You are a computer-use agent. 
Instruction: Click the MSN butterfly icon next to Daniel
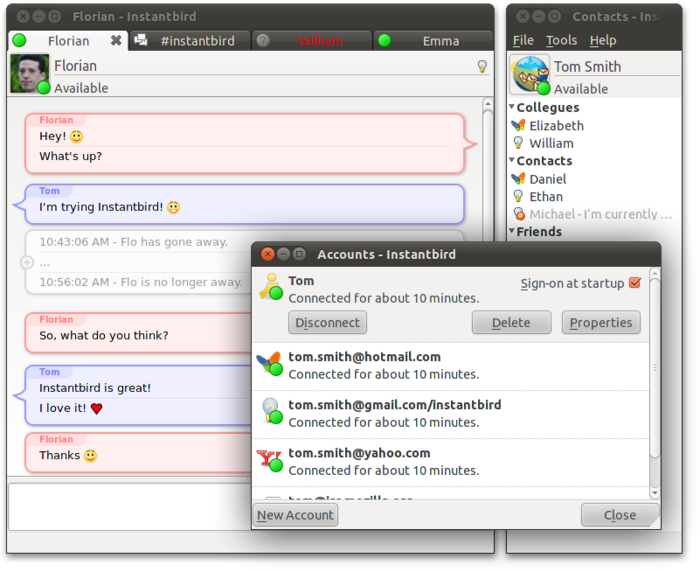518,179
